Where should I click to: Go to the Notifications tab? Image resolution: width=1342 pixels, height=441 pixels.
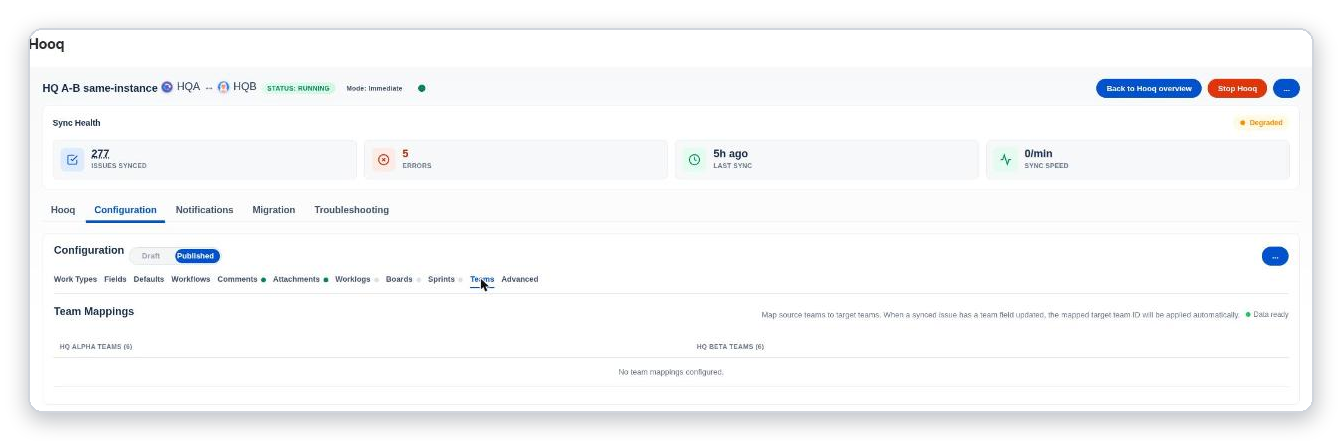[x=204, y=210]
